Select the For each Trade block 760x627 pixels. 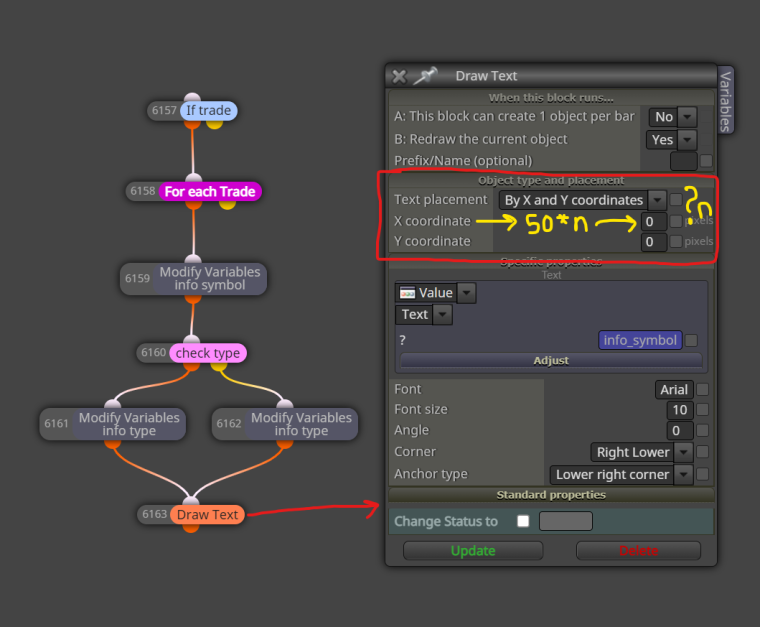click(210, 191)
